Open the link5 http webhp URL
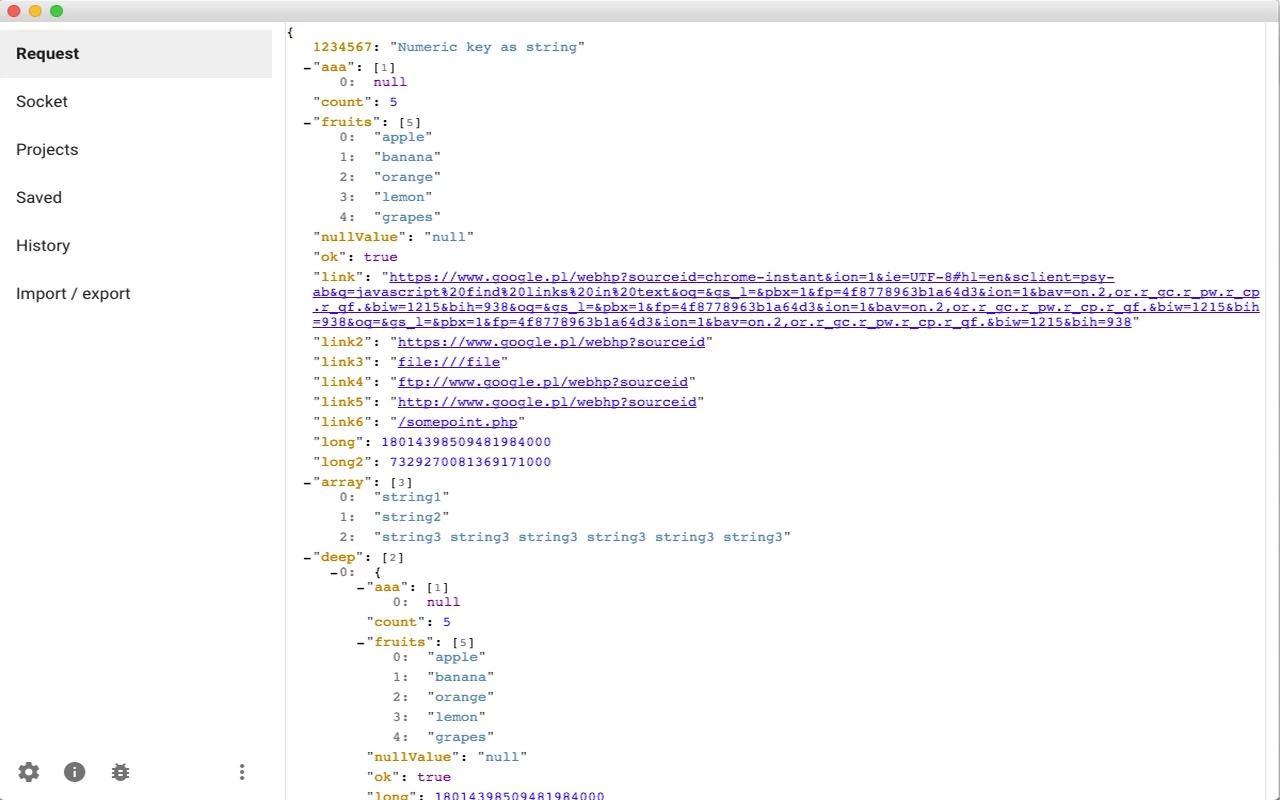This screenshot has width=1280, height=800. point(547,402)
